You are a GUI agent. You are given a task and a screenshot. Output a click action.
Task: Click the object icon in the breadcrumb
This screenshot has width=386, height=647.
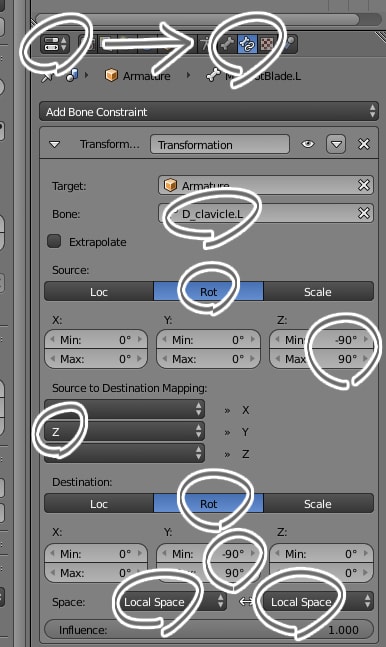click(x=71, y=76)
